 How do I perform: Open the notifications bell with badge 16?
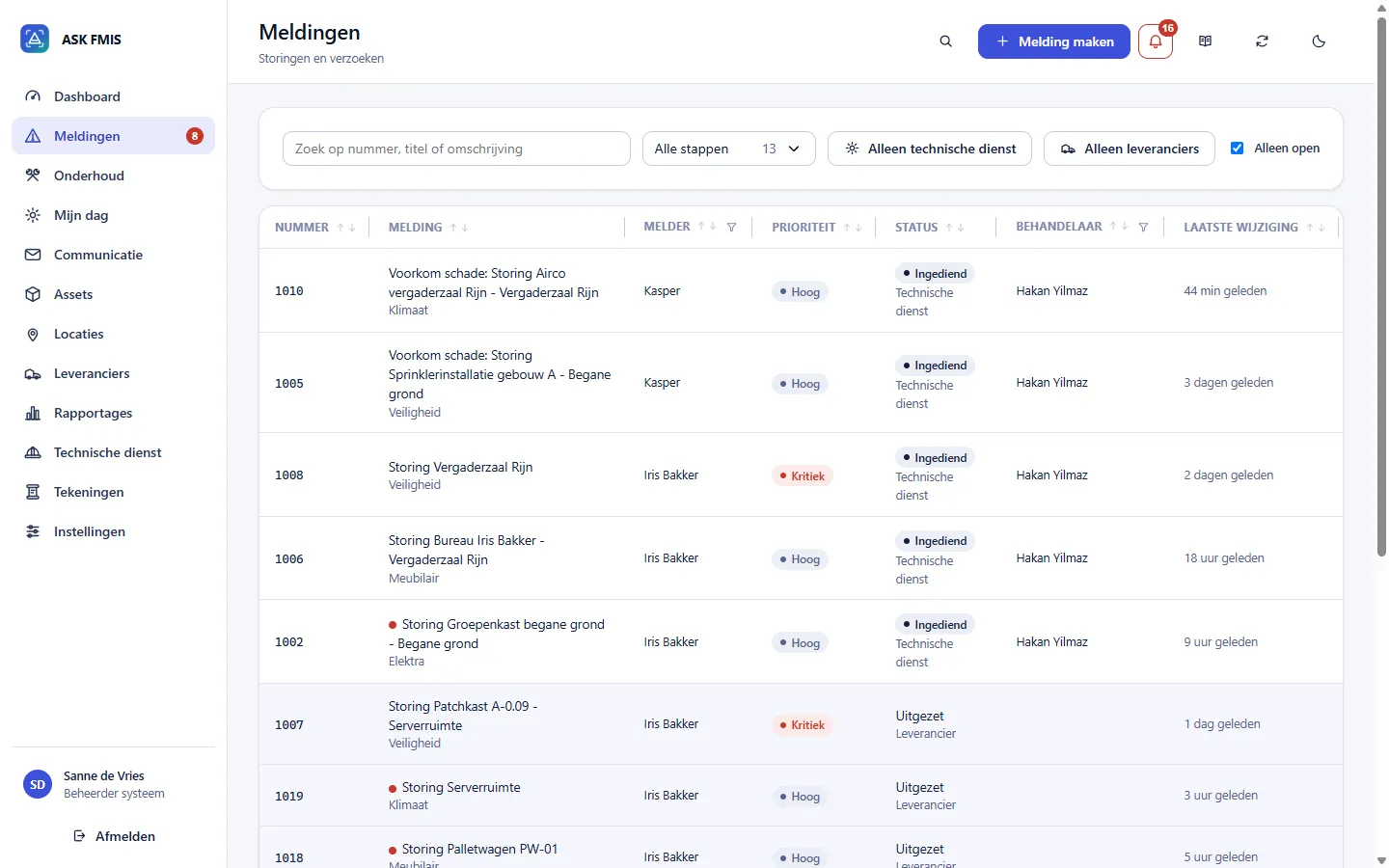[x=1156, y=41]
